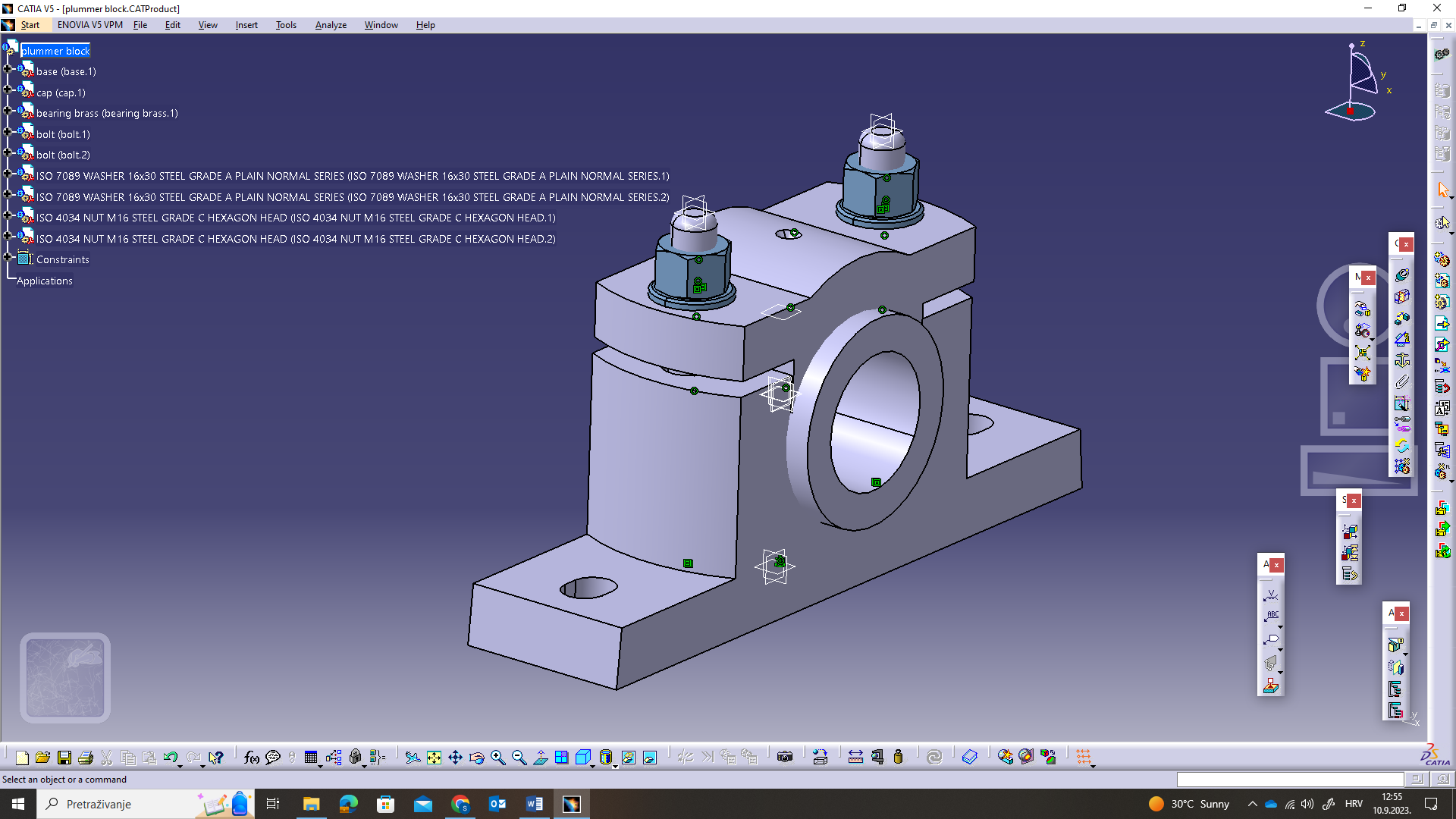This screenshot has height=819, width=1456.
Task: Expand the Constraints tree node
Action: (x=8, y=257)
